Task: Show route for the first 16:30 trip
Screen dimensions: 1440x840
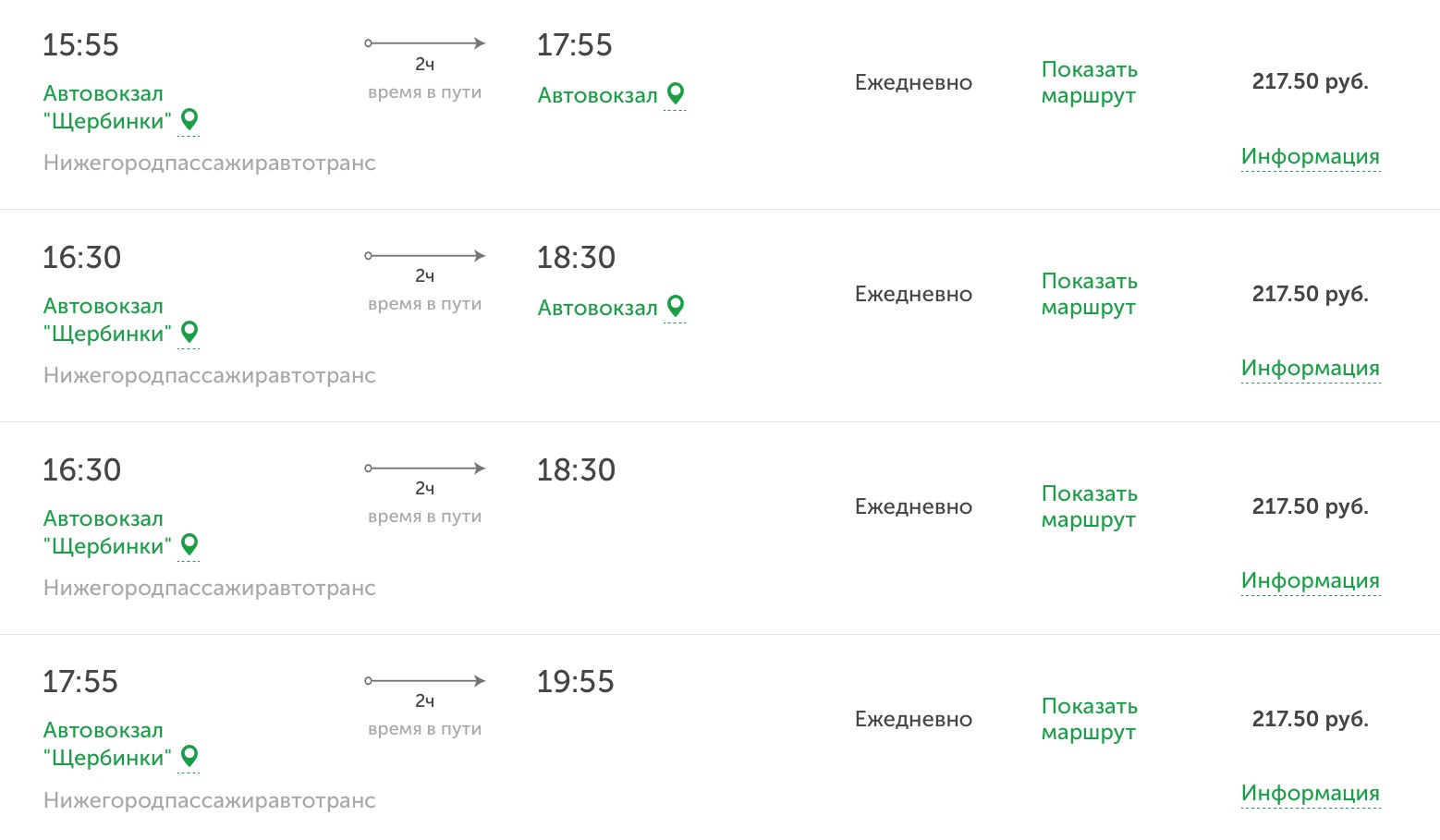Action: point(1089,294)
